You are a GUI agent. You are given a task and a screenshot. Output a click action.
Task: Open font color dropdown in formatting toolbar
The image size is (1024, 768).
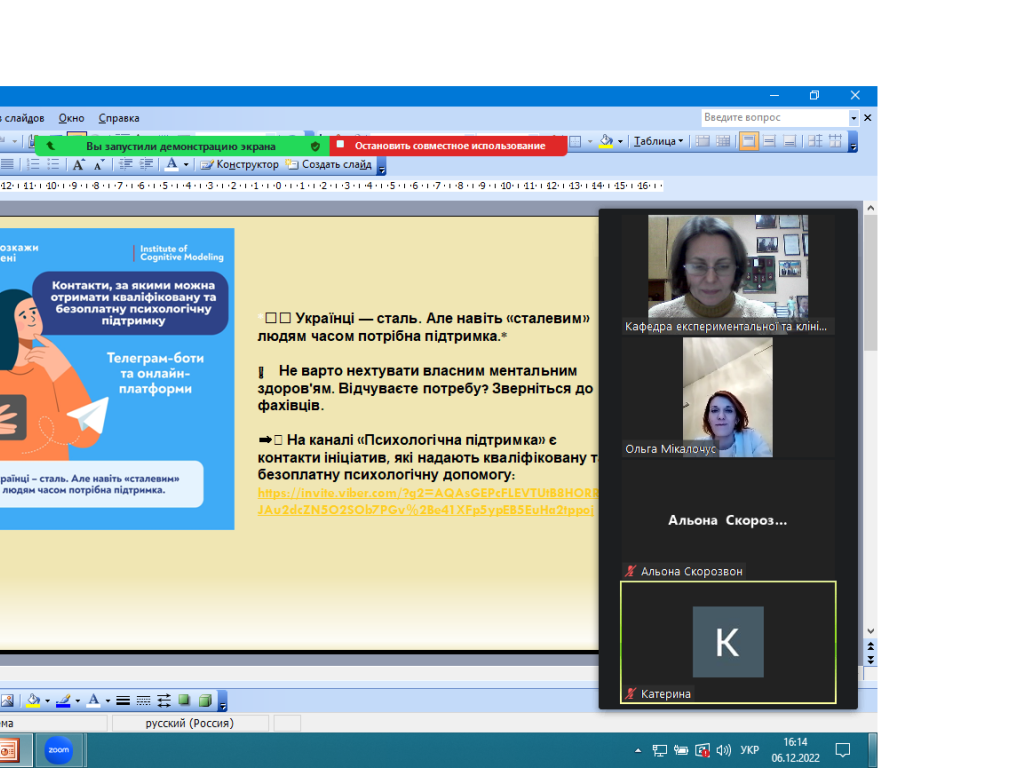tap(186, 165)
